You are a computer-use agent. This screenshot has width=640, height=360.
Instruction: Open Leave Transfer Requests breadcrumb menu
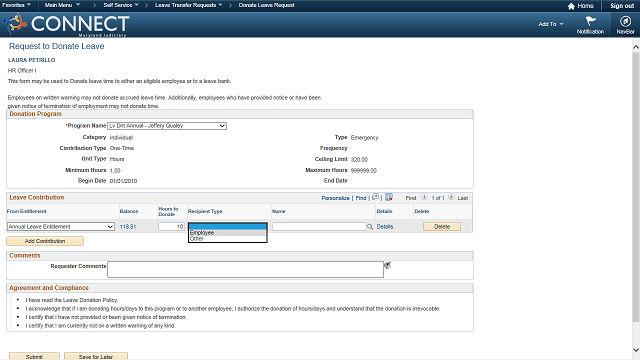[189, 5]
